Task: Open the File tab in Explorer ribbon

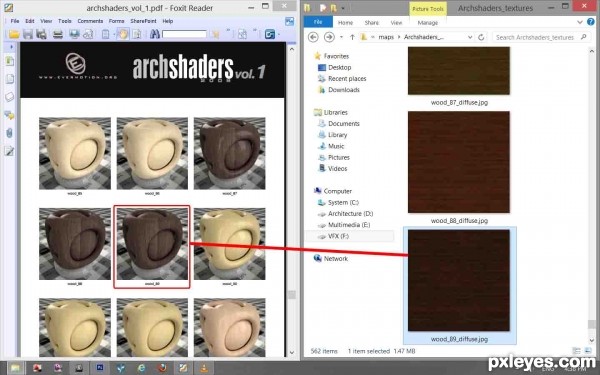Action: (318, 22)
